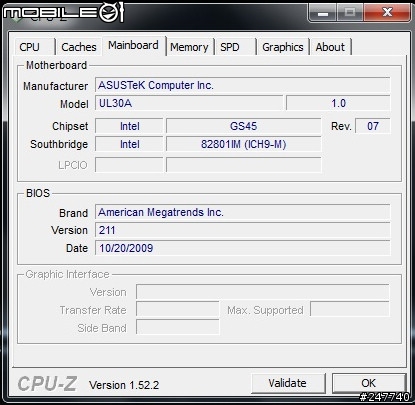Click the Side Band label
The image size is (415, 405).
point(102,328)
